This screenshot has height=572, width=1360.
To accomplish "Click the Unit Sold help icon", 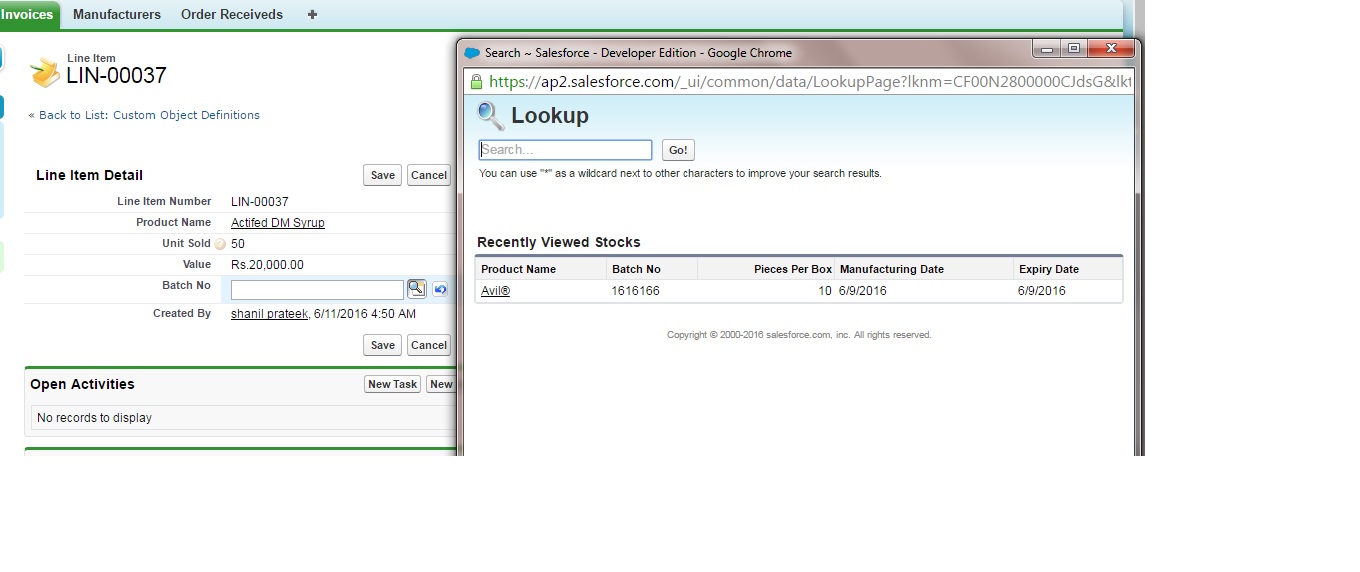I will (220, 244).
